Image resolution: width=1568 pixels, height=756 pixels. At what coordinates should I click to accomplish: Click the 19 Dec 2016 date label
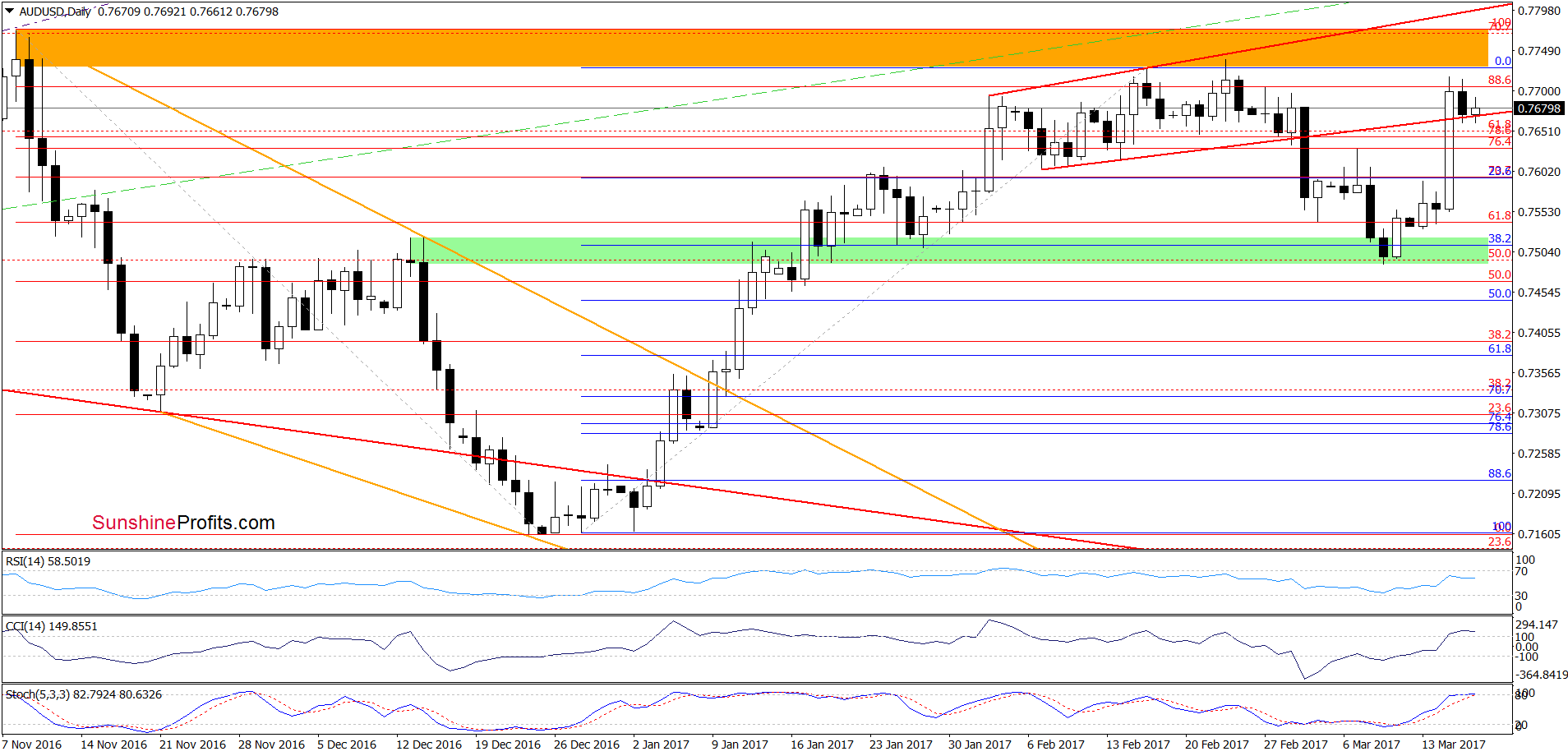tap(508, 744)
